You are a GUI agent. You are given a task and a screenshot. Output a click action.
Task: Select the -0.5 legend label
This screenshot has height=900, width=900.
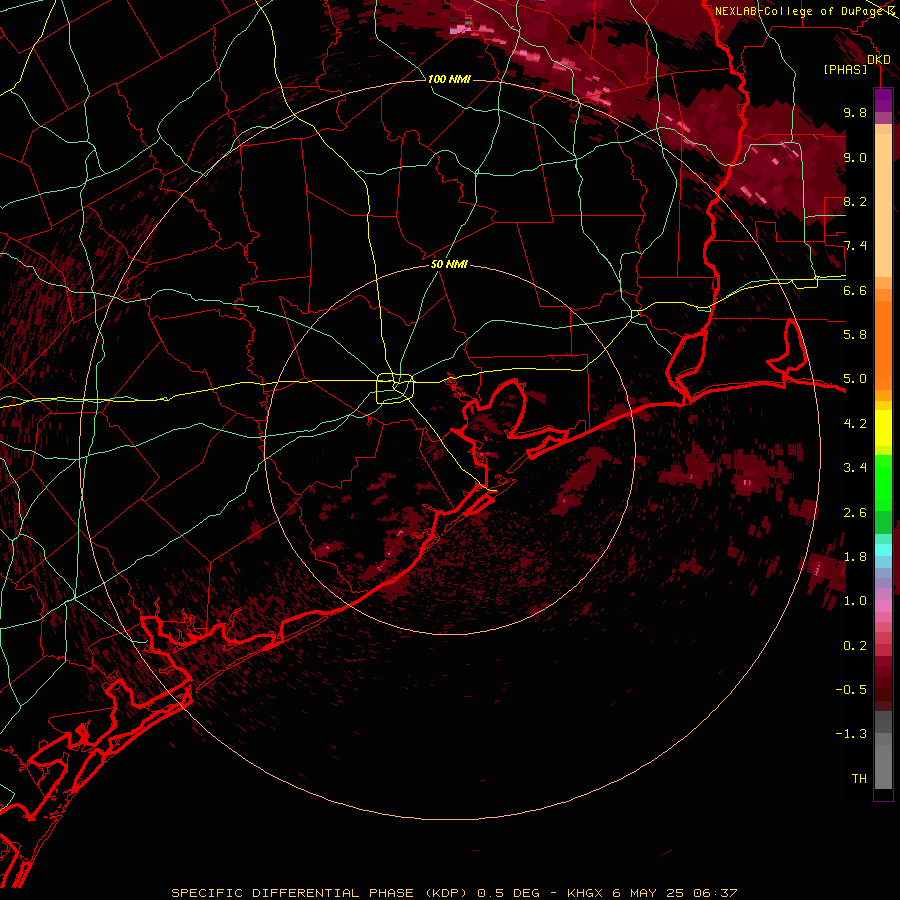851,690
